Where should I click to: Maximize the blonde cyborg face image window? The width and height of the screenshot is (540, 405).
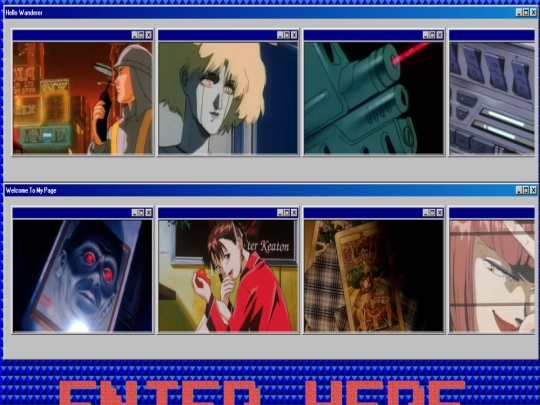[287, 35]
